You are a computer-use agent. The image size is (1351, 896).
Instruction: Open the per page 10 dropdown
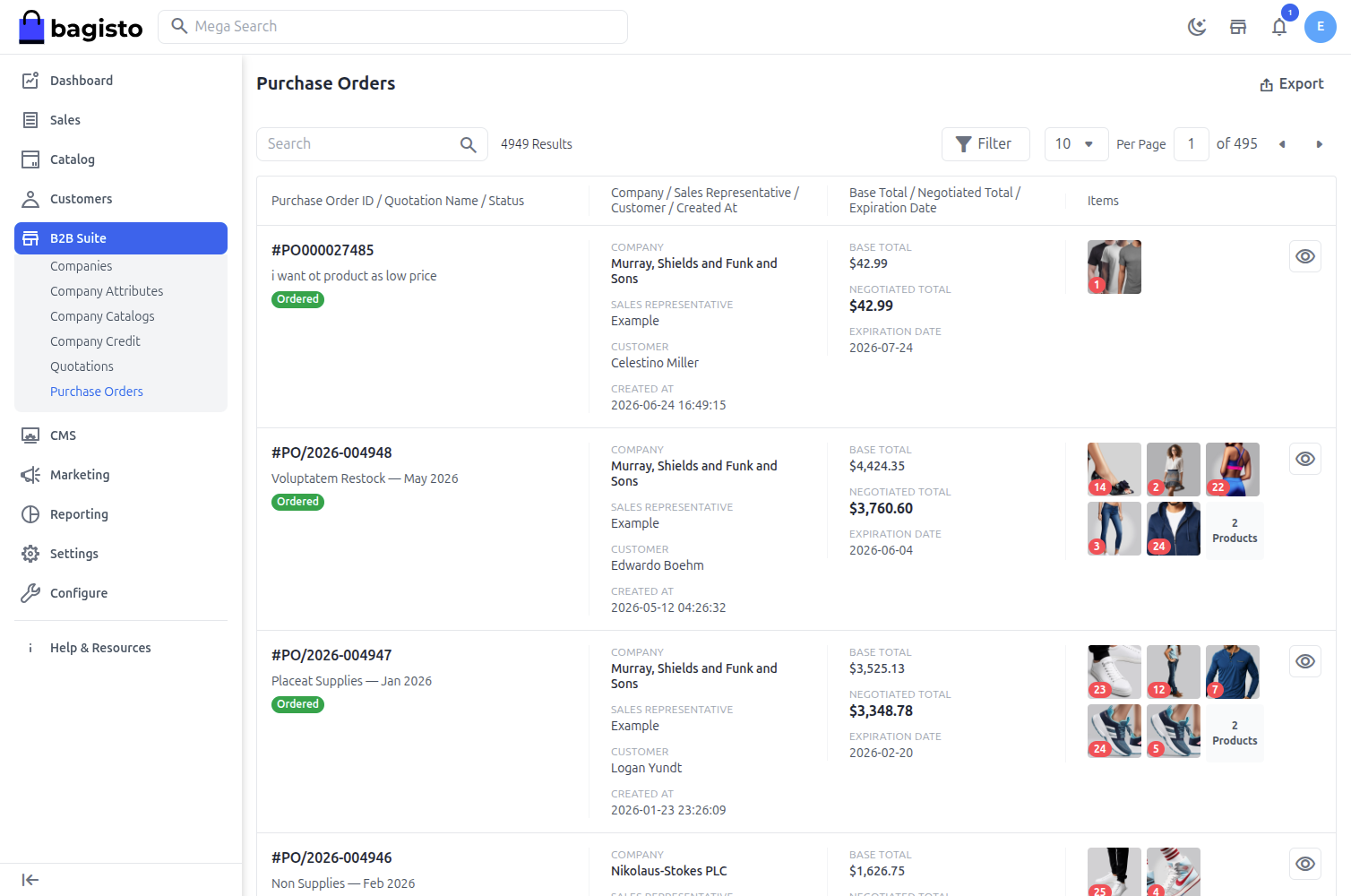(1076, 144)
